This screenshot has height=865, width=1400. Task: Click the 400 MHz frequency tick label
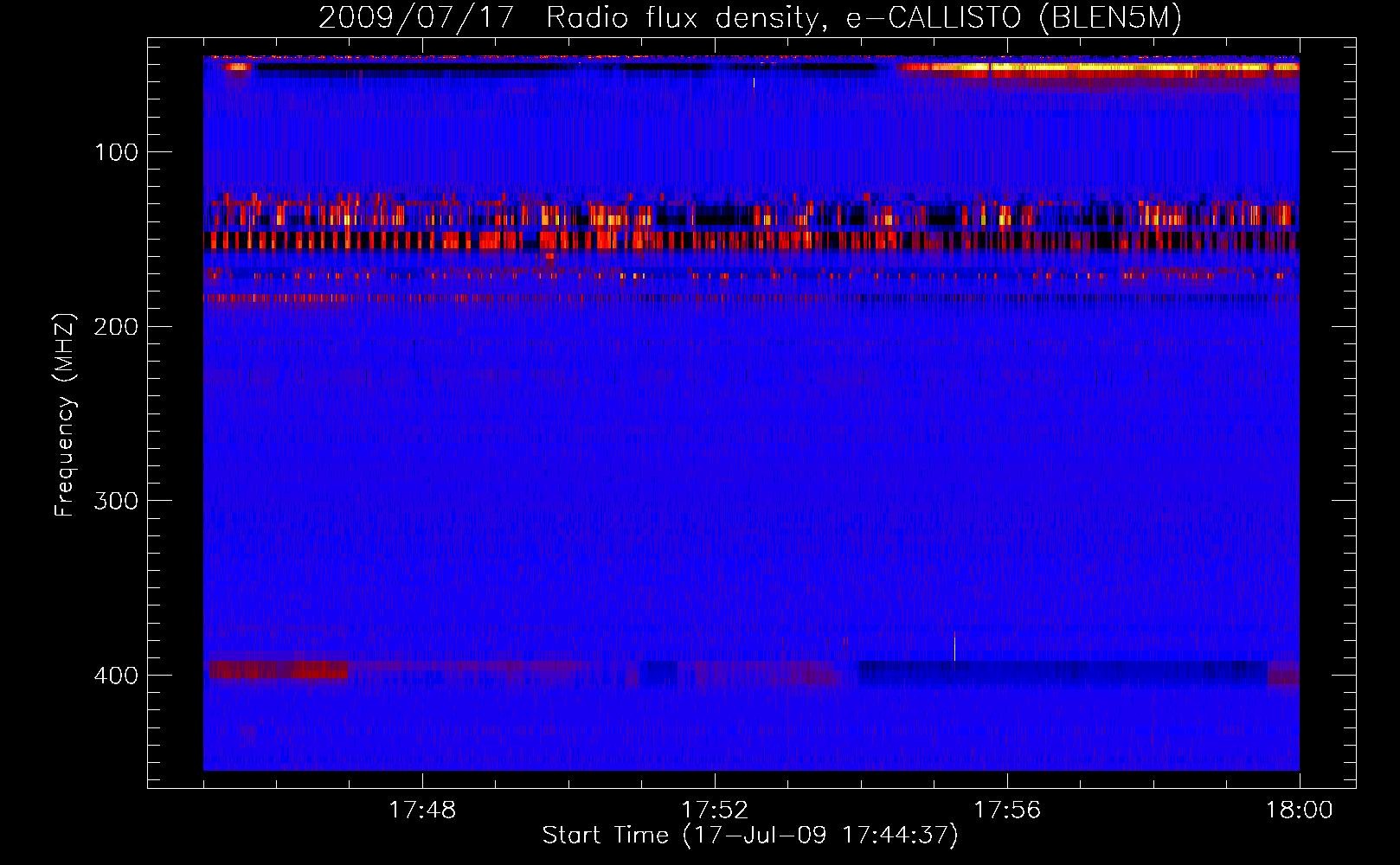point(116,676)
